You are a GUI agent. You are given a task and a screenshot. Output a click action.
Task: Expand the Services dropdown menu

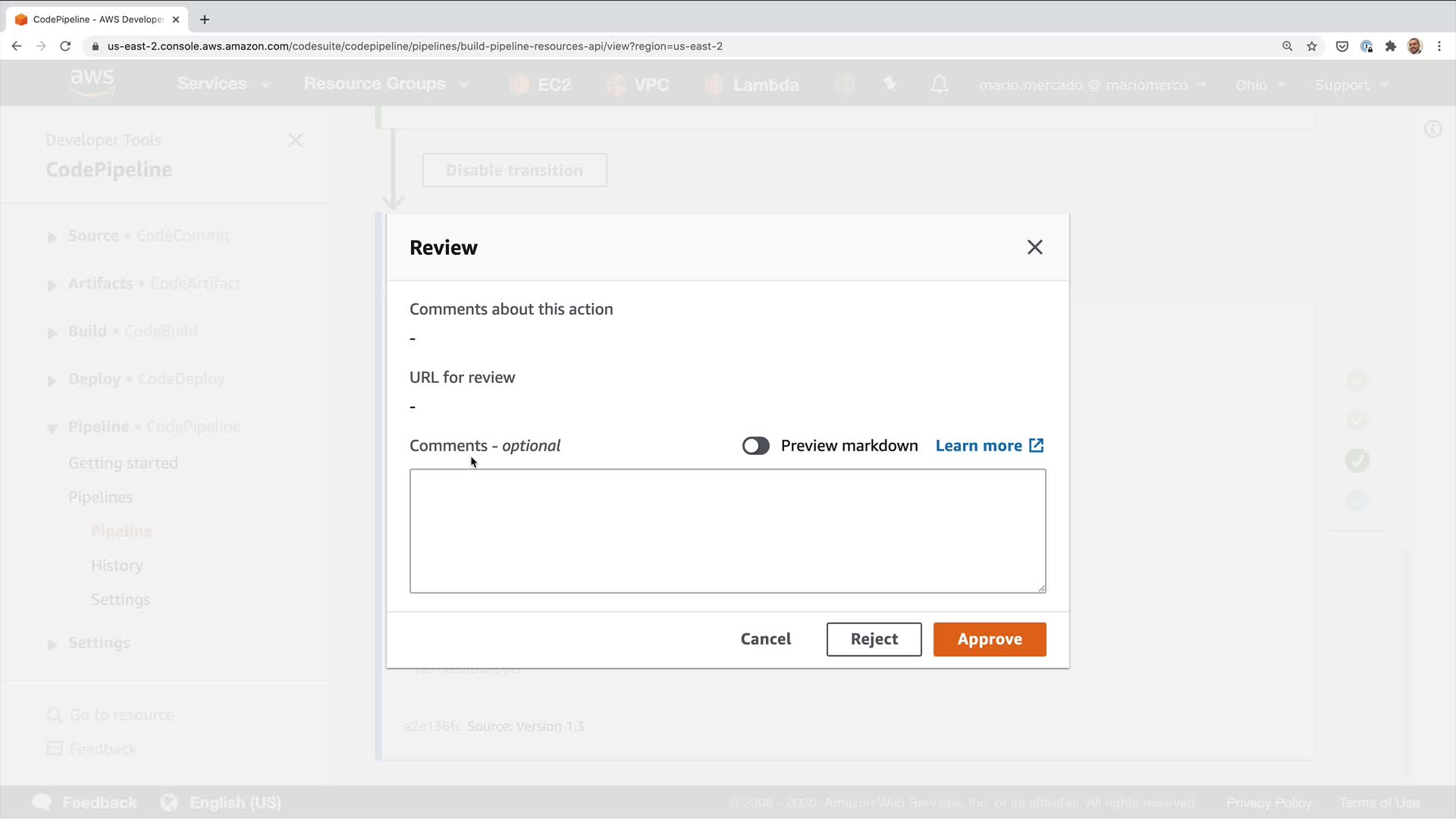click(x=222, y=83)
